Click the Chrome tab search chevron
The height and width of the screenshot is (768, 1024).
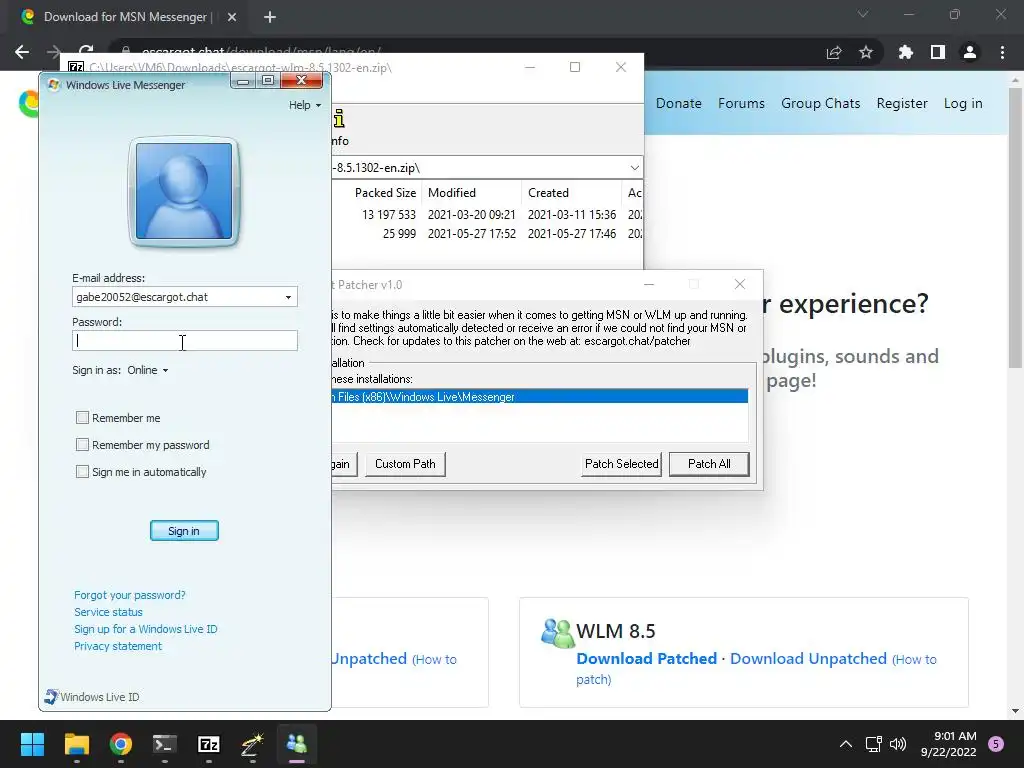point(863,14)
